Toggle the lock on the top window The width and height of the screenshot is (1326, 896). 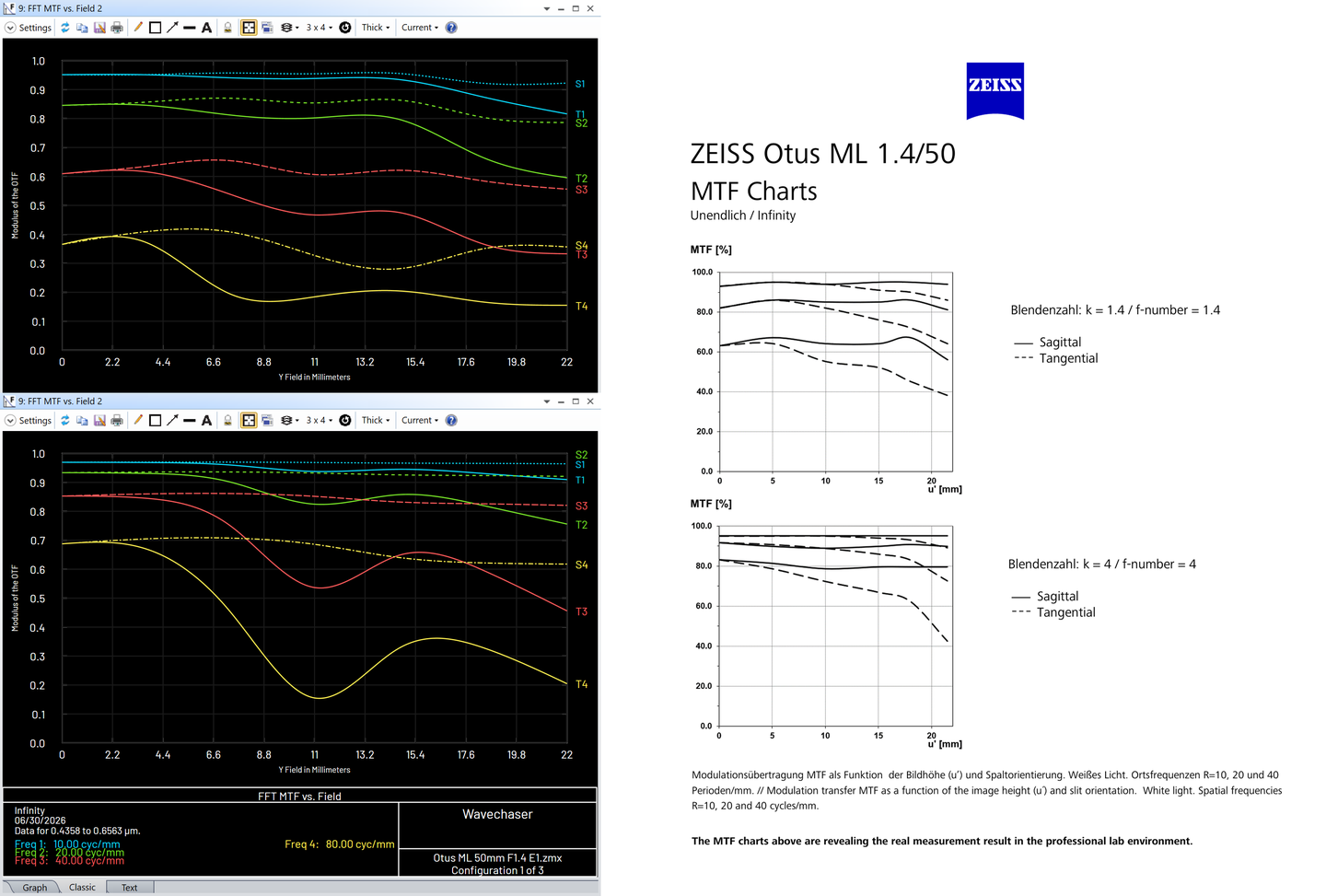tap(228, 28)
